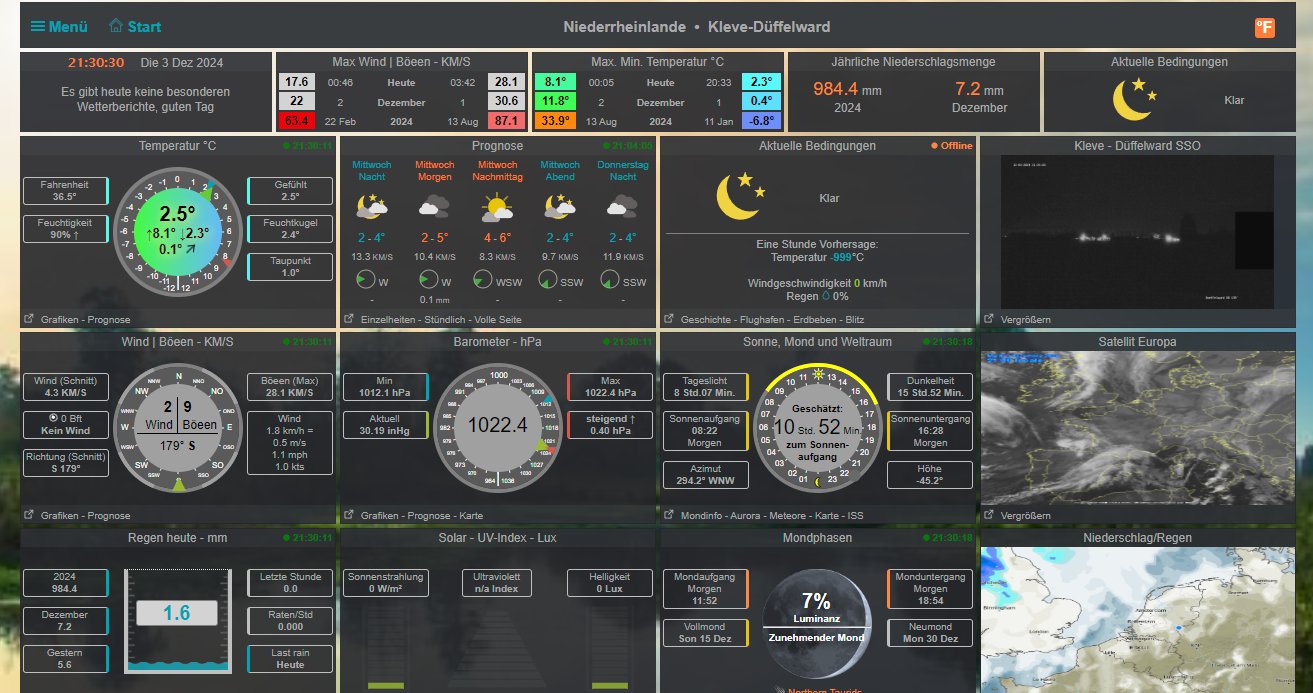Click large moon-and-stars icon above Eine Stunde Vorhersage
Viewport: 1313px width, 693px height.
741,196
